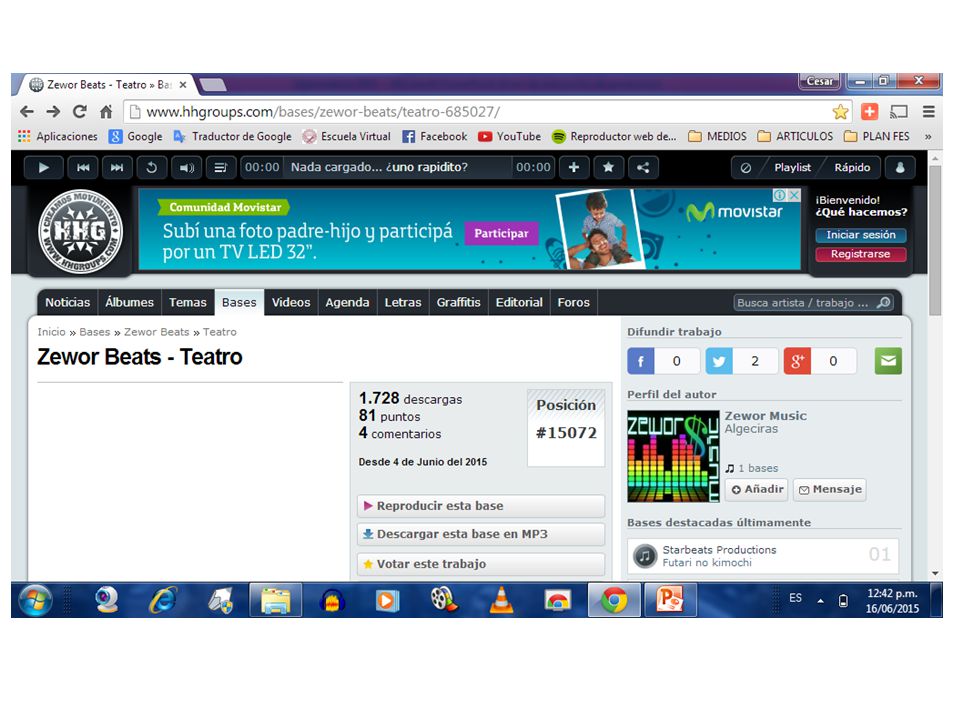
Task: Click Mensaje button on author profile
Action: click(x=830, y=489)
